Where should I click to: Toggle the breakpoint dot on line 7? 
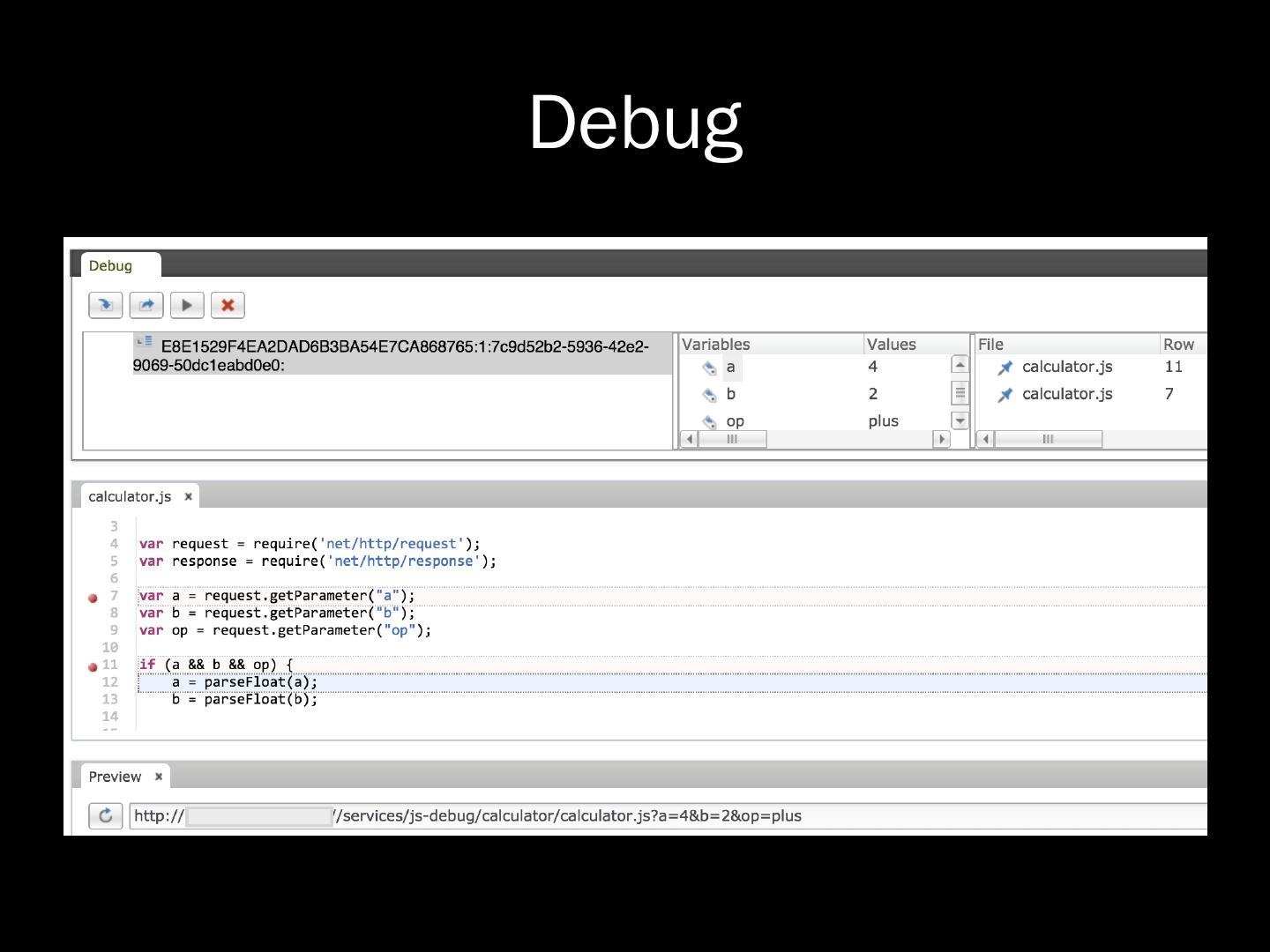point(93,598)
